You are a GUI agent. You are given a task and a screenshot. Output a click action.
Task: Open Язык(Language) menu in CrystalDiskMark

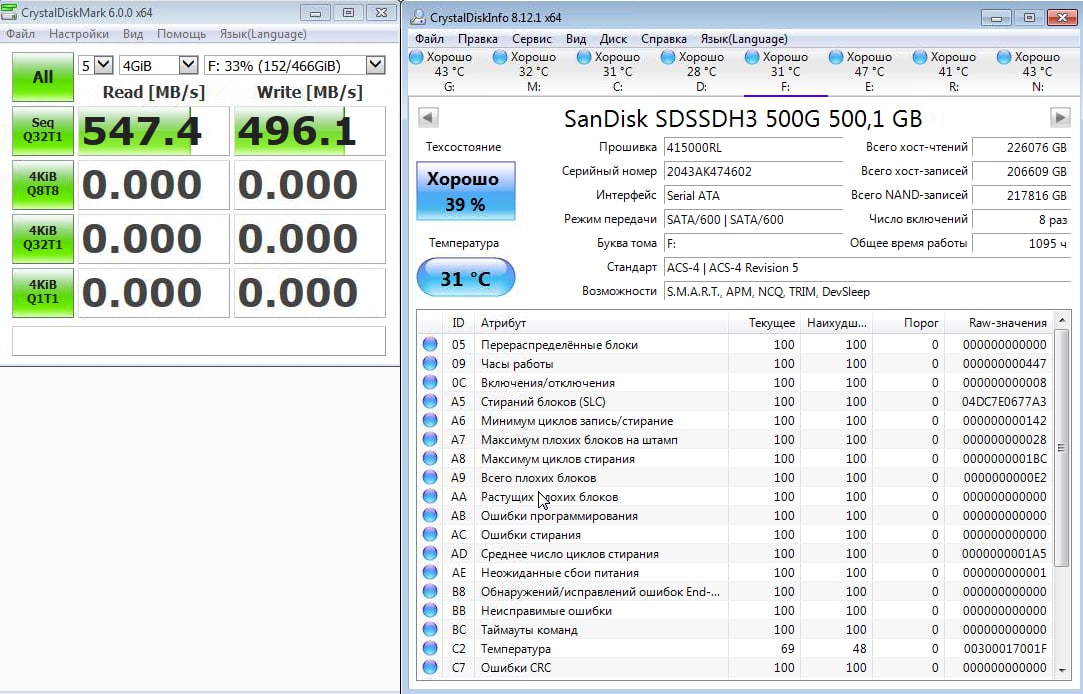click(263, 34)
